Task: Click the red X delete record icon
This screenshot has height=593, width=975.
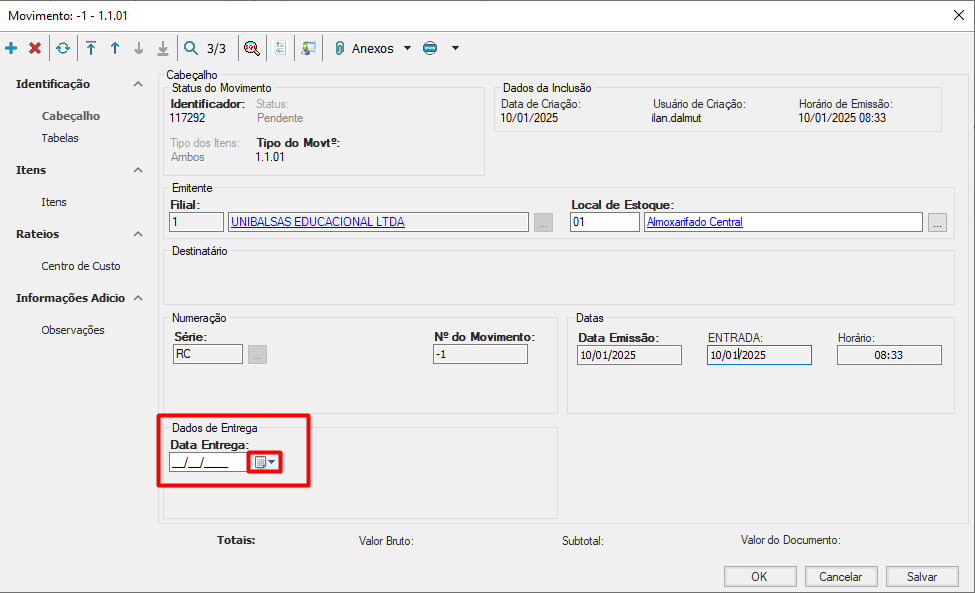Action: (x=35, y=48)
